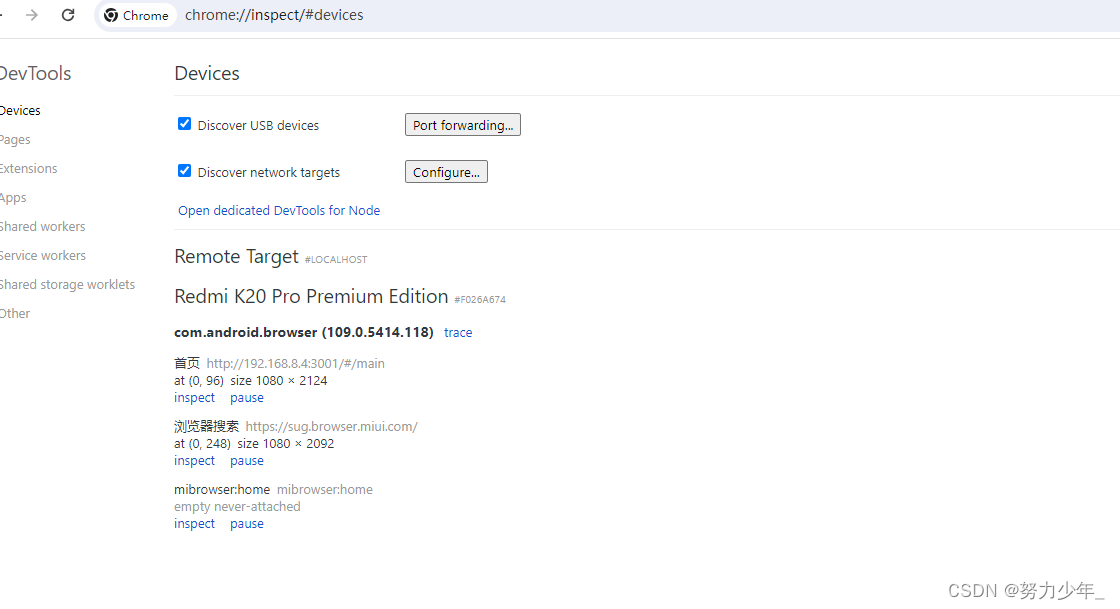The height and width of the screenshot is (609, 1120).
Task: Click the Chrome site info chip
Action: [x=136, y=15]
